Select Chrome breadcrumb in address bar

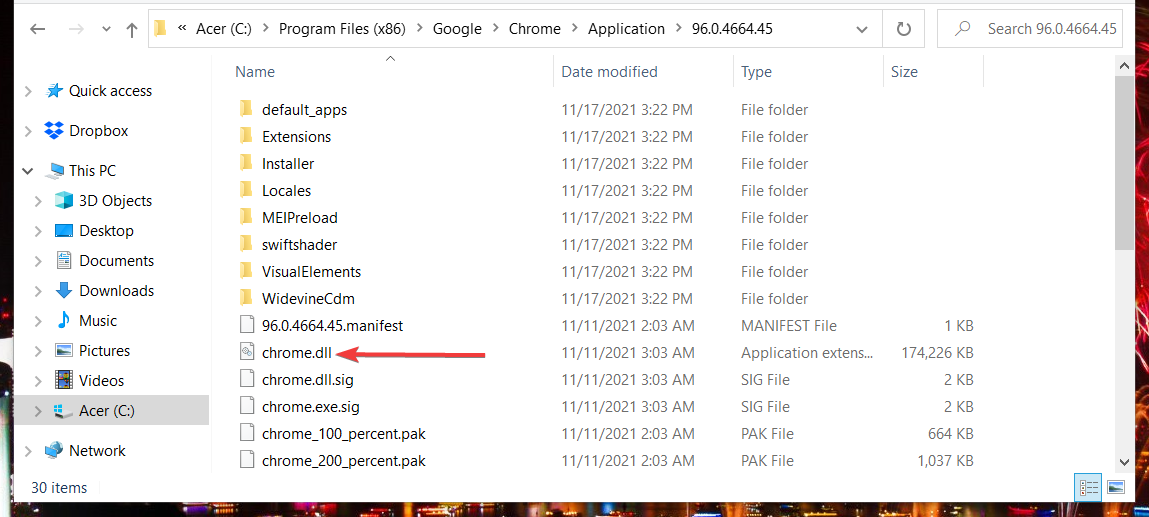(x=536, y=29)
